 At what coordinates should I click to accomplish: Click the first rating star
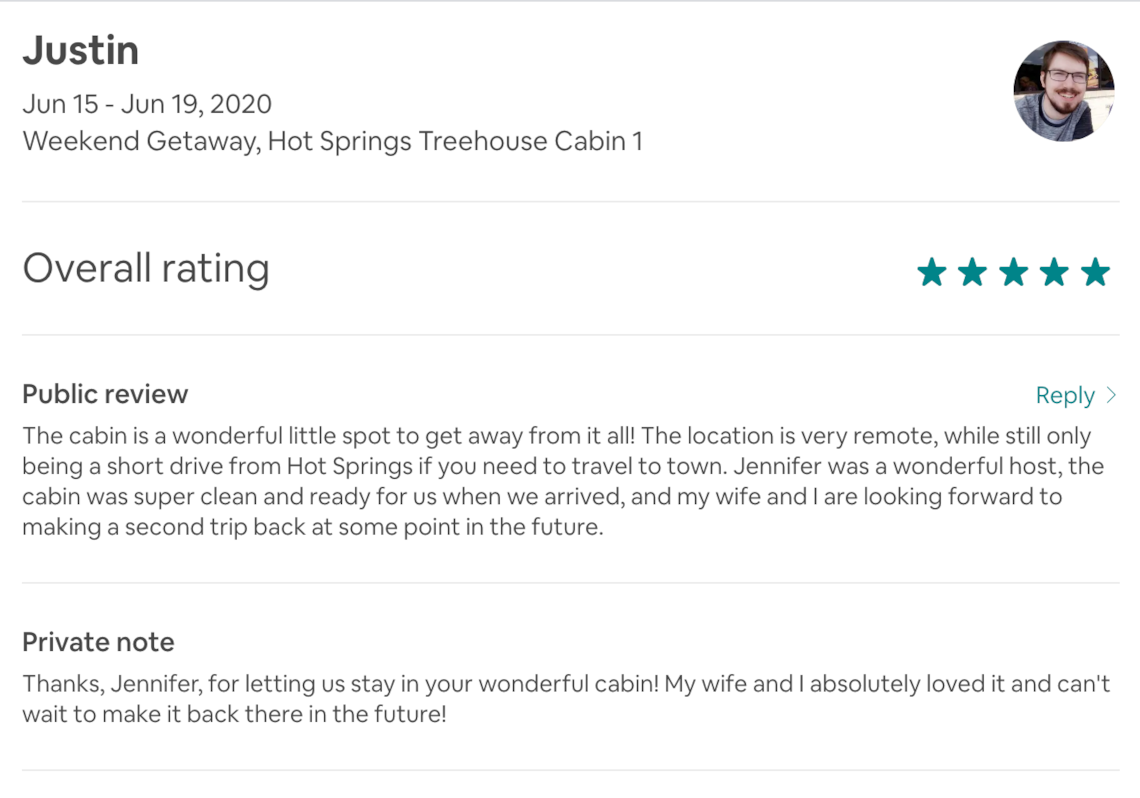[x=932, y=273]
